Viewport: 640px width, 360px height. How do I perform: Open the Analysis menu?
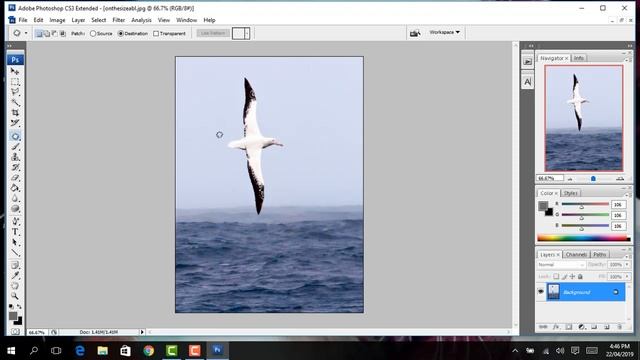coord(141,20)
